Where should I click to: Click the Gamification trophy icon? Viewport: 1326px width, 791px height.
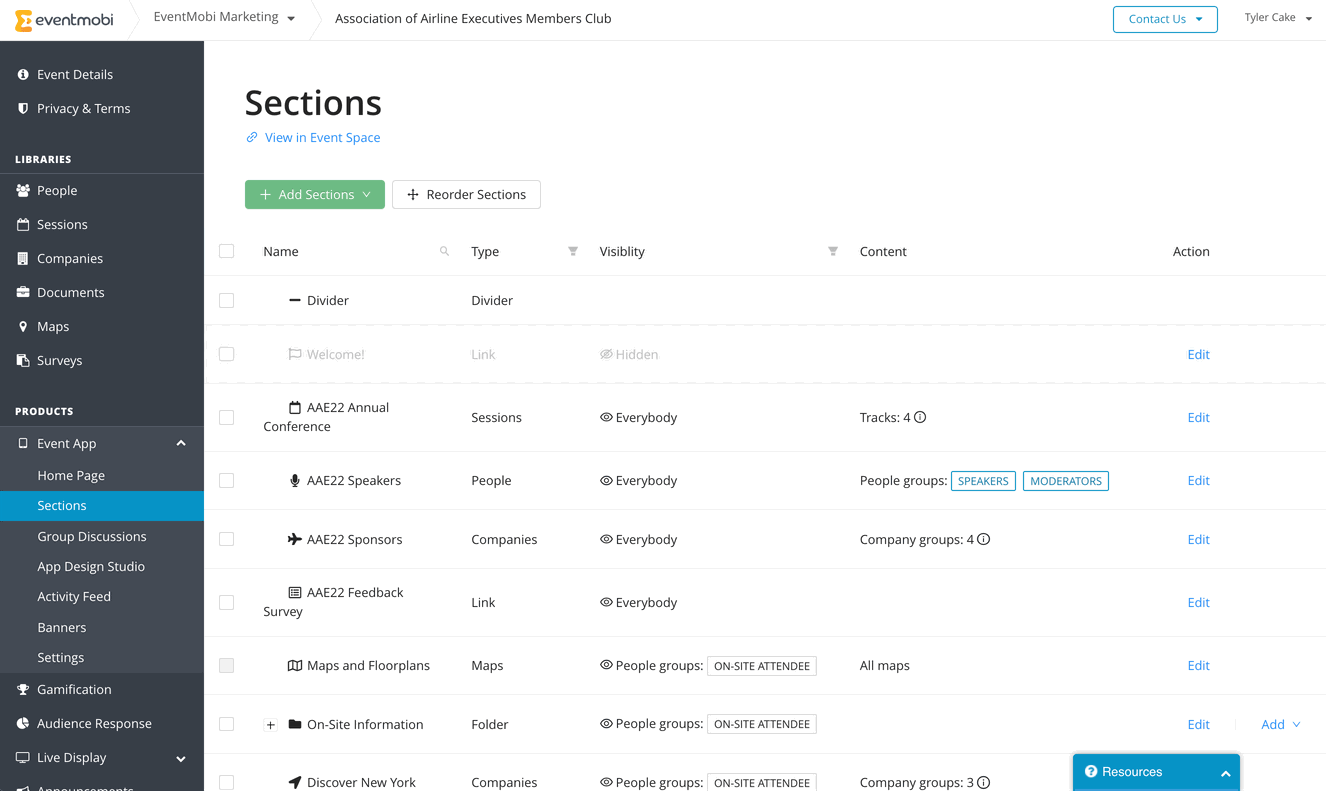click(x=23, y=689)
